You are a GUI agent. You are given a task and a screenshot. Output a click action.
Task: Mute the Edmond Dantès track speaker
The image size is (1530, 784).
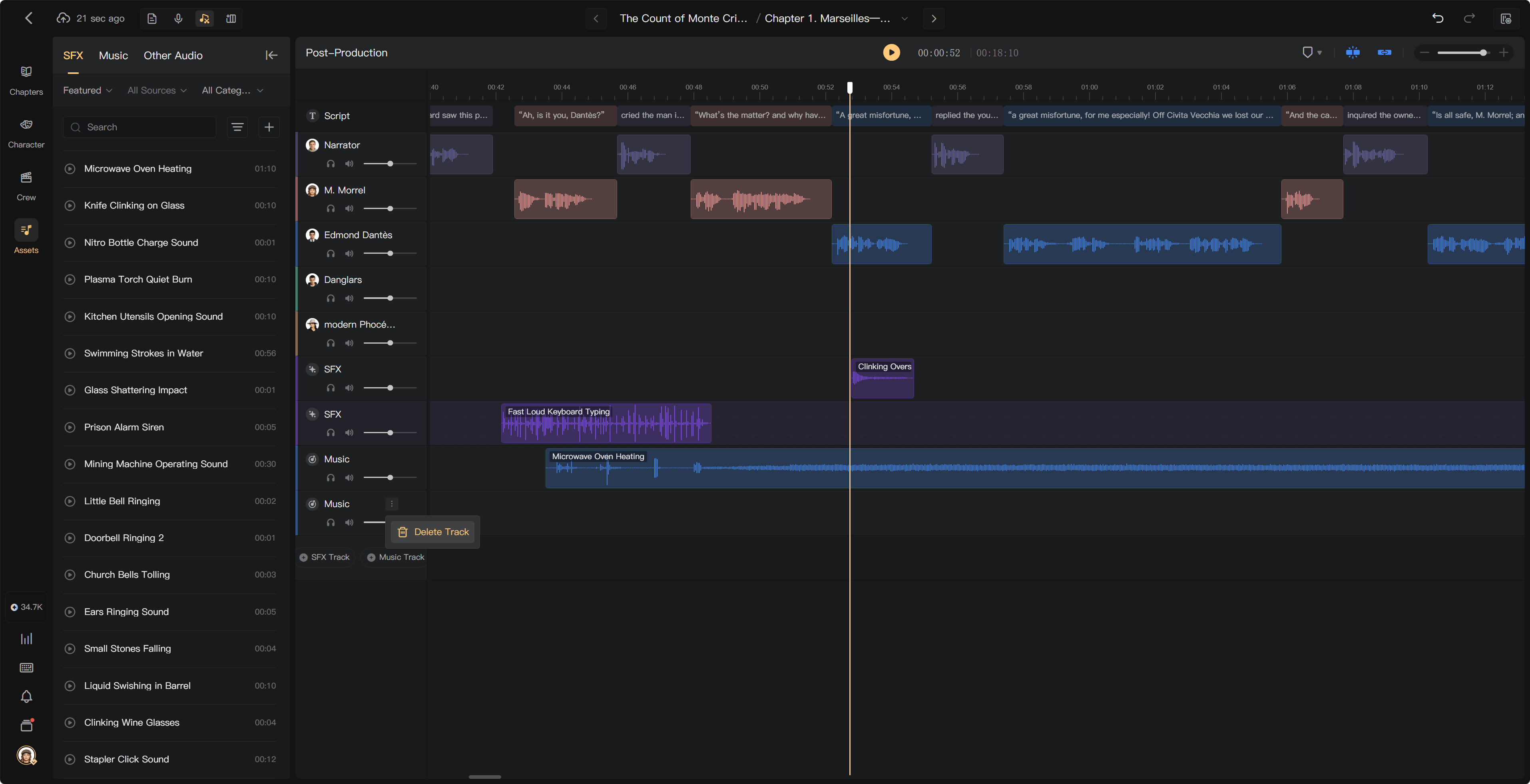tap(349, 254)
